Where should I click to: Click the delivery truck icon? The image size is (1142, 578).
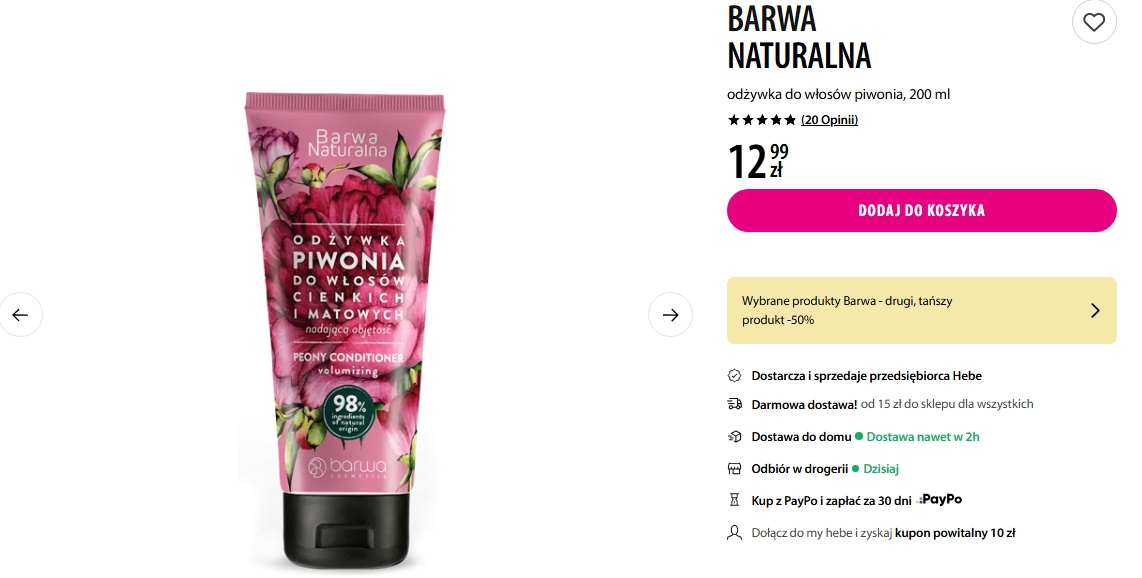[734, 404]
